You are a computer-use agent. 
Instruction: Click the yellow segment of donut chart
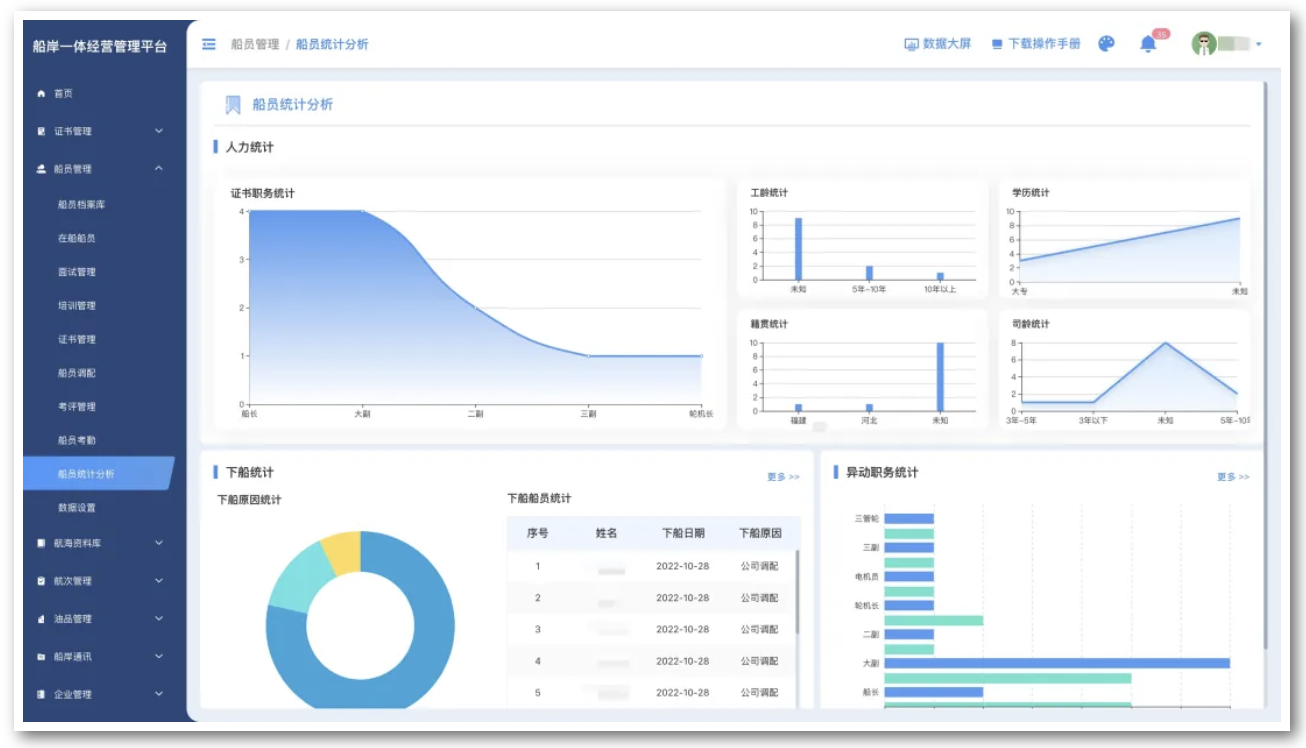point(342,553)
